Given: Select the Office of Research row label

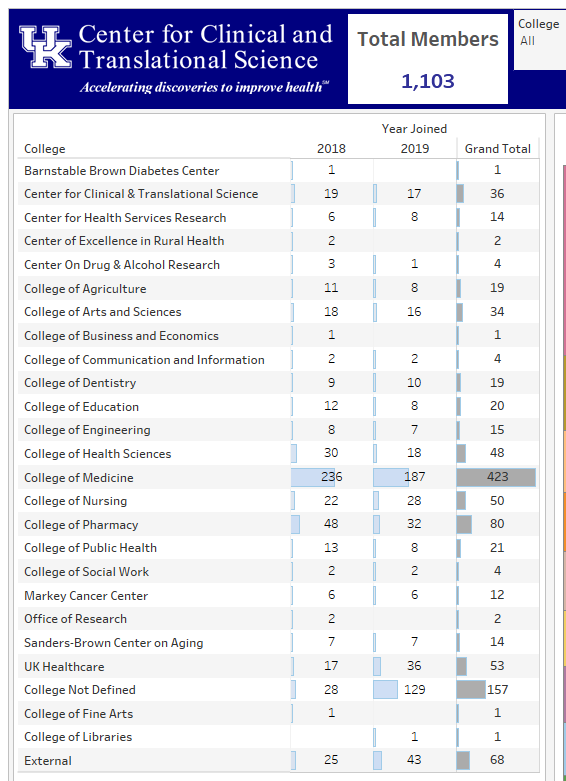Looking at the screenshot, I should click(x=75, y=619).
